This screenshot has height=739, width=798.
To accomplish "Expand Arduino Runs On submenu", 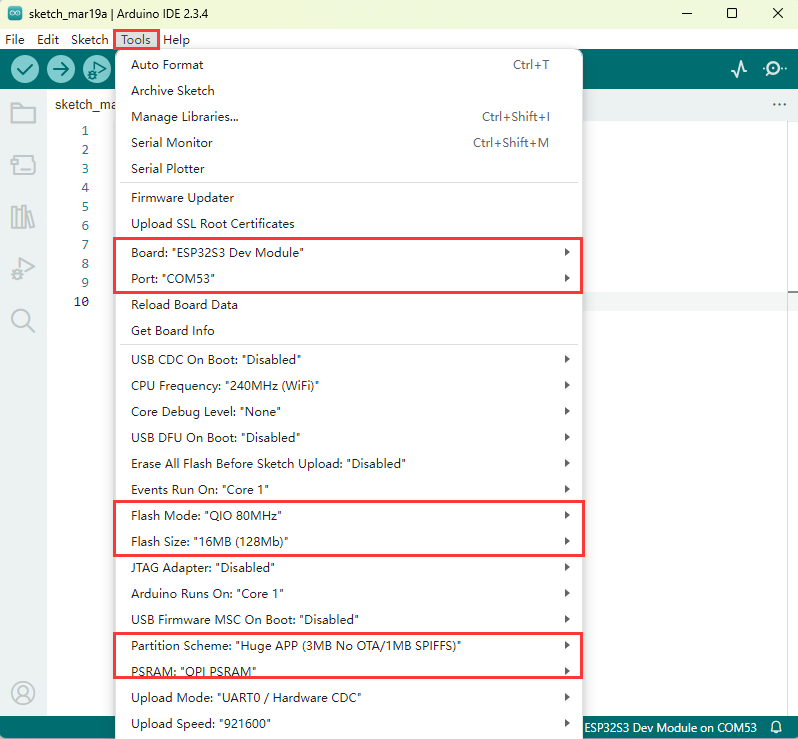I will click(x=349, y=593).
